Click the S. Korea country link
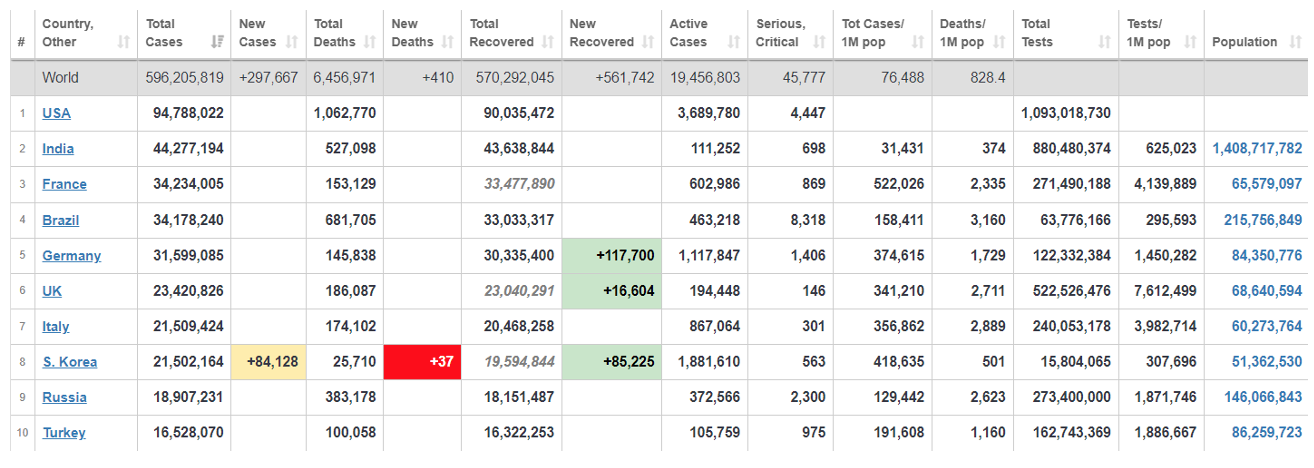Screen dimensions: 1314x468 [69, 362]
